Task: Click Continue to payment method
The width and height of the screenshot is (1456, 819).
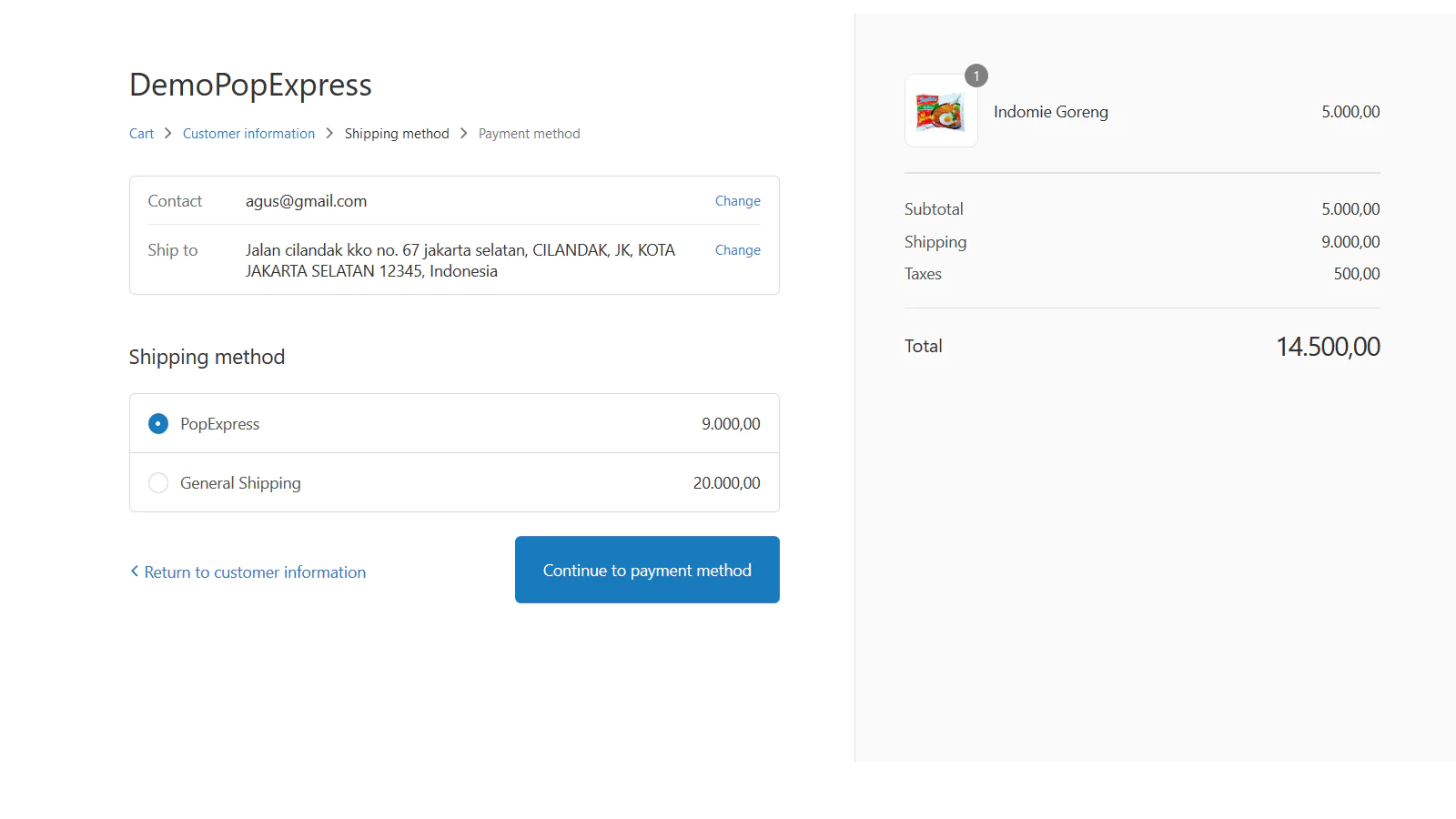Action: coord(646,570)
